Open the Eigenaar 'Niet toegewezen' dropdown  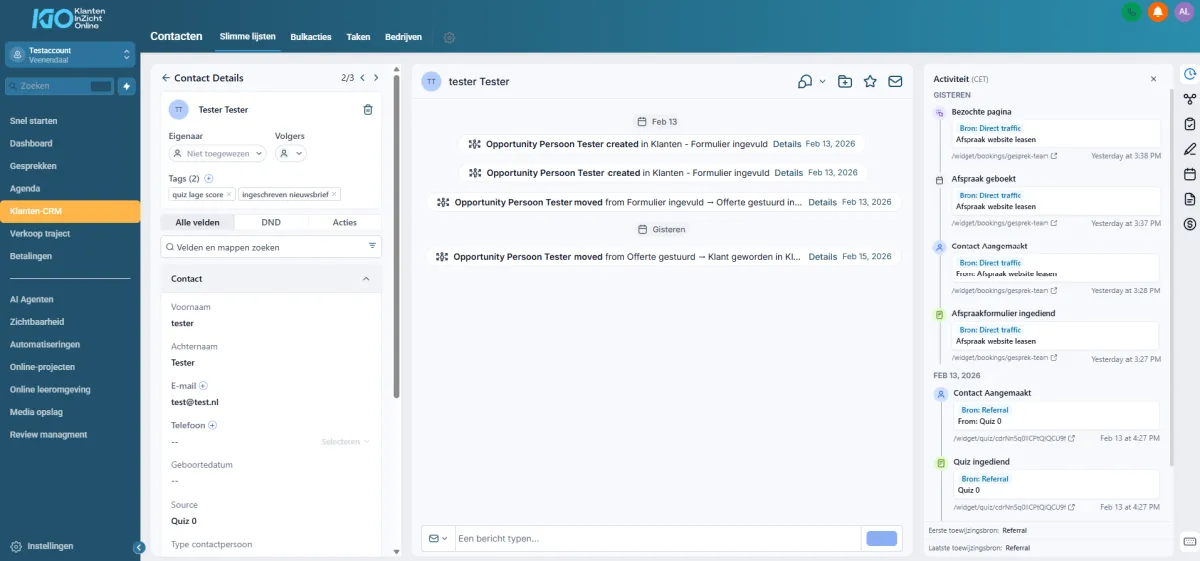click(218, 153)
